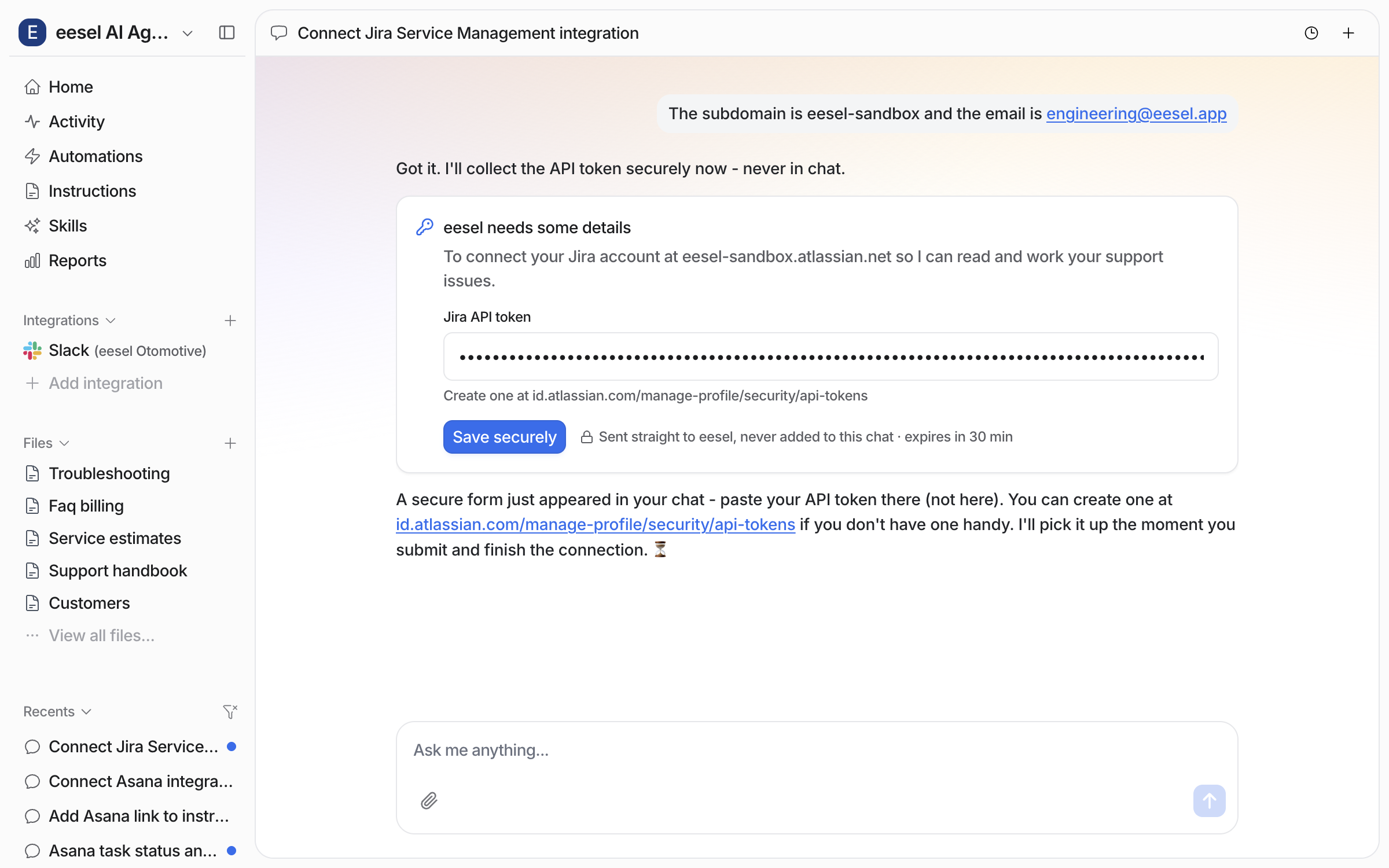This screenshot has width=1389, height=868.
Task: Click the 'eesel needs some details' heading
Action: pos(537,227)
